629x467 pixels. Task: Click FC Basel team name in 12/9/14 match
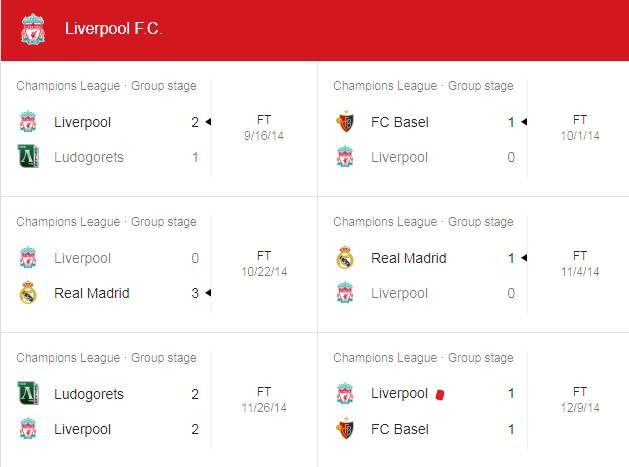(x=400, y=429)
